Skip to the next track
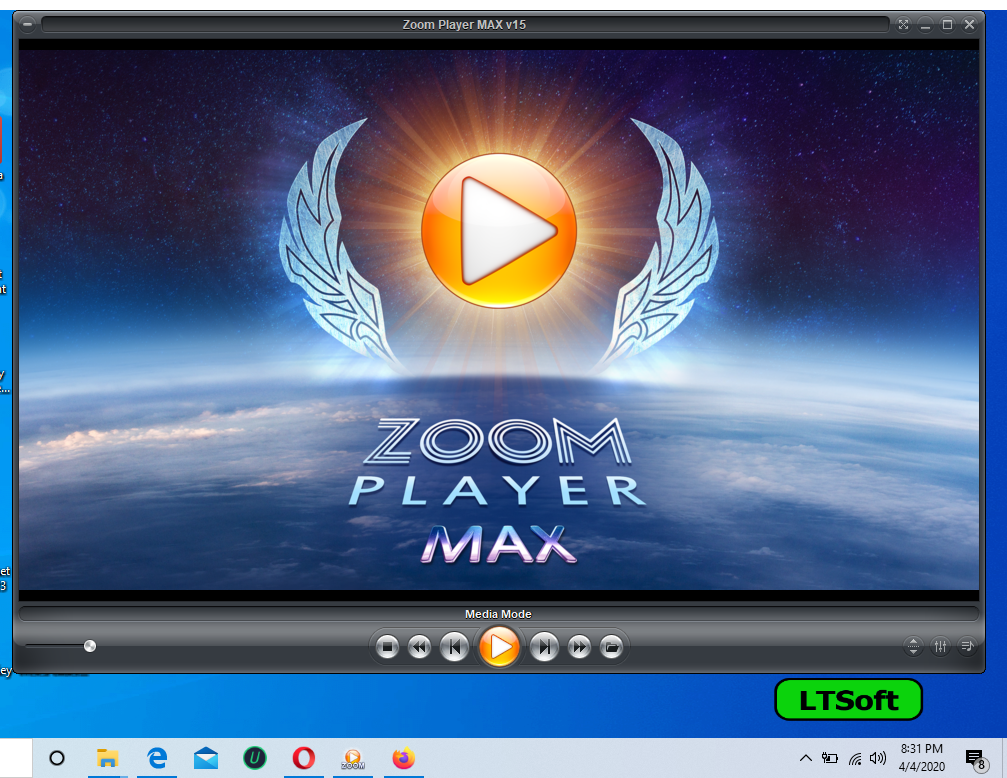Screen dimensions: 1007x778 544,647
